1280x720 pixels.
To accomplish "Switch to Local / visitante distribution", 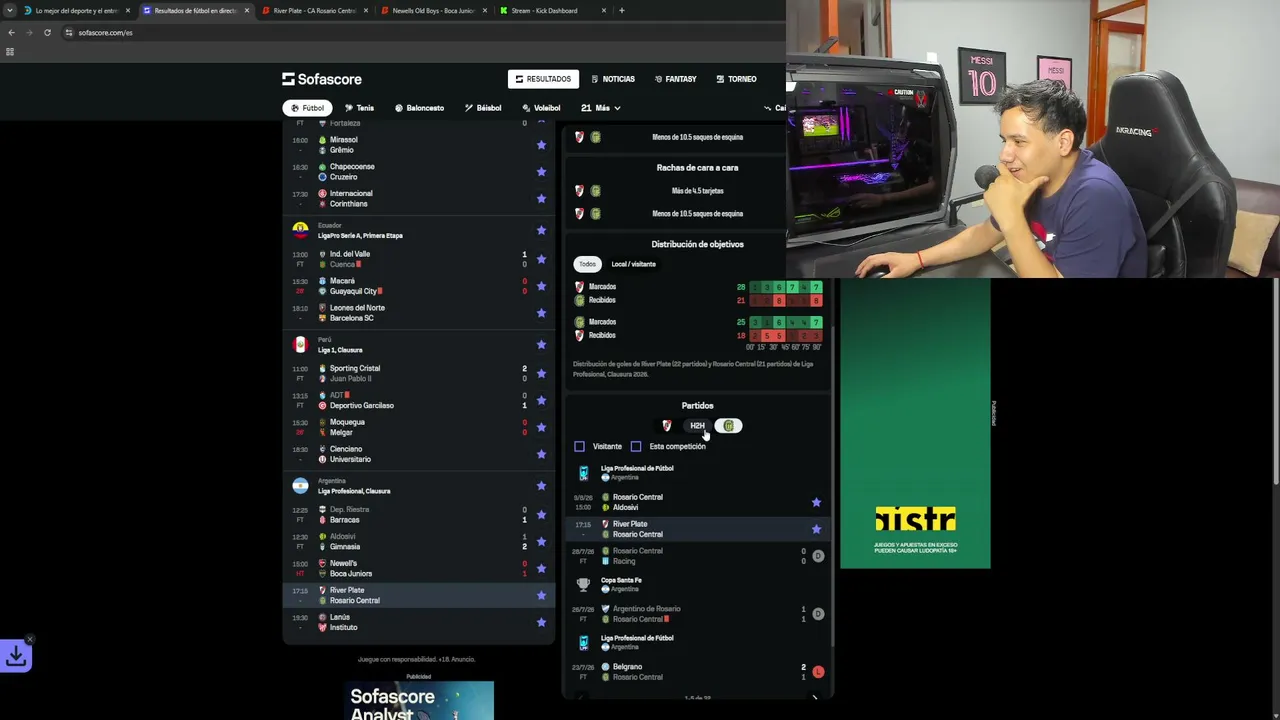I will pyautogui.click(x=633, y=264).
